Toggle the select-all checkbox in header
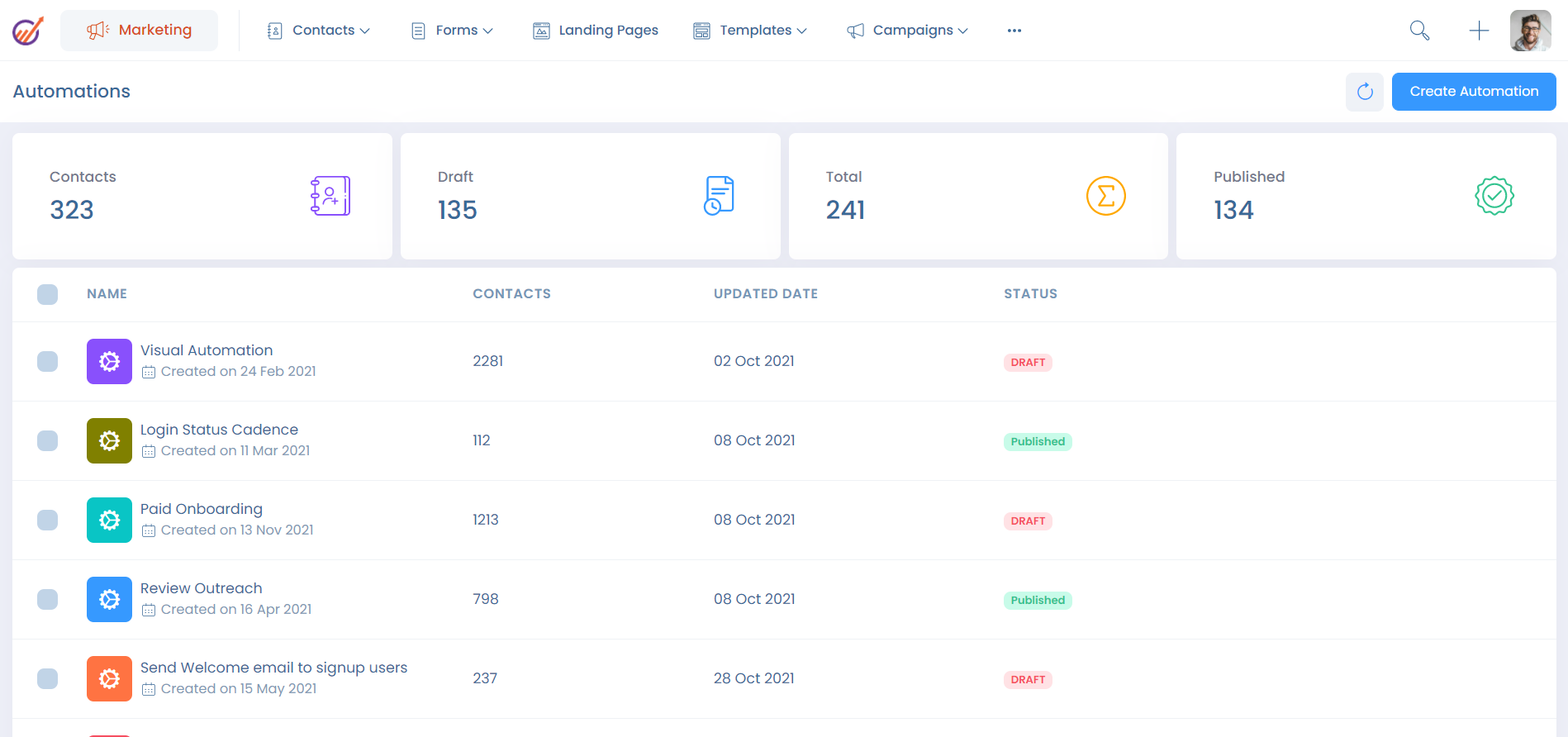1568x737 pixels. click(x=47, y=294)
